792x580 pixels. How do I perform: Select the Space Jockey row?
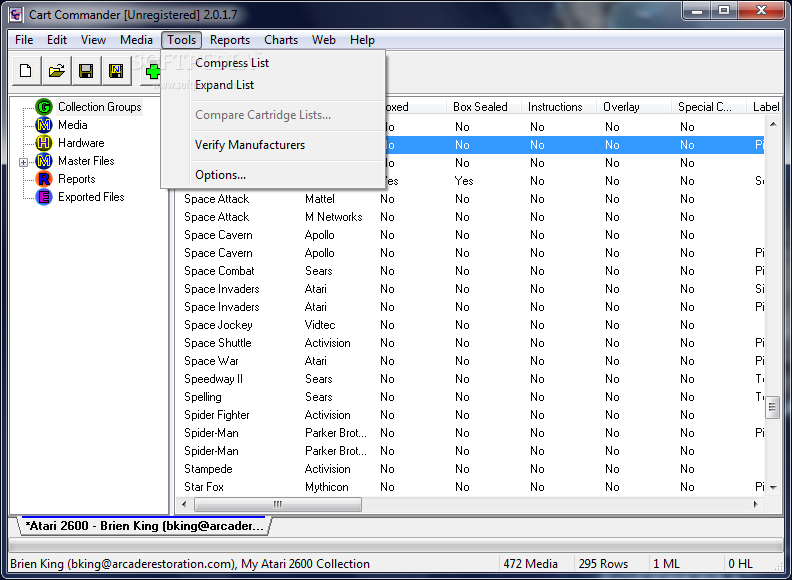(470, 325)
